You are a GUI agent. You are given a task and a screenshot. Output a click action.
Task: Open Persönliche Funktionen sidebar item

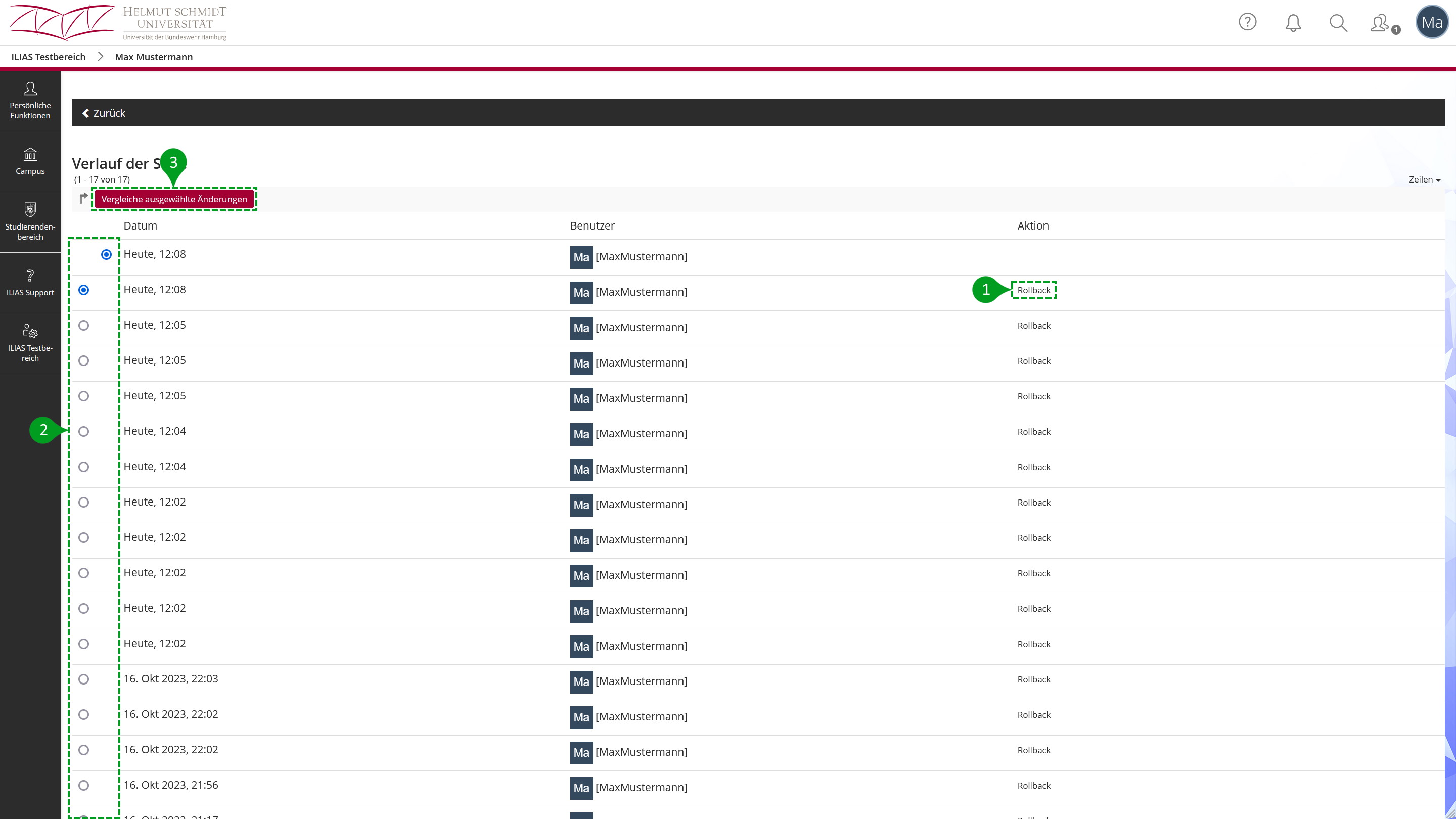click(30, 101)
